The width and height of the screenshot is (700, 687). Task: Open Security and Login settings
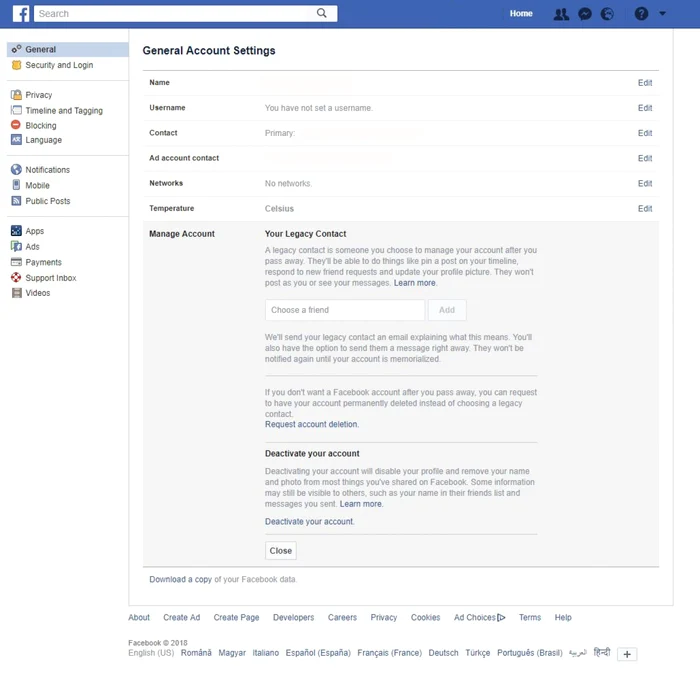[59, 65]
